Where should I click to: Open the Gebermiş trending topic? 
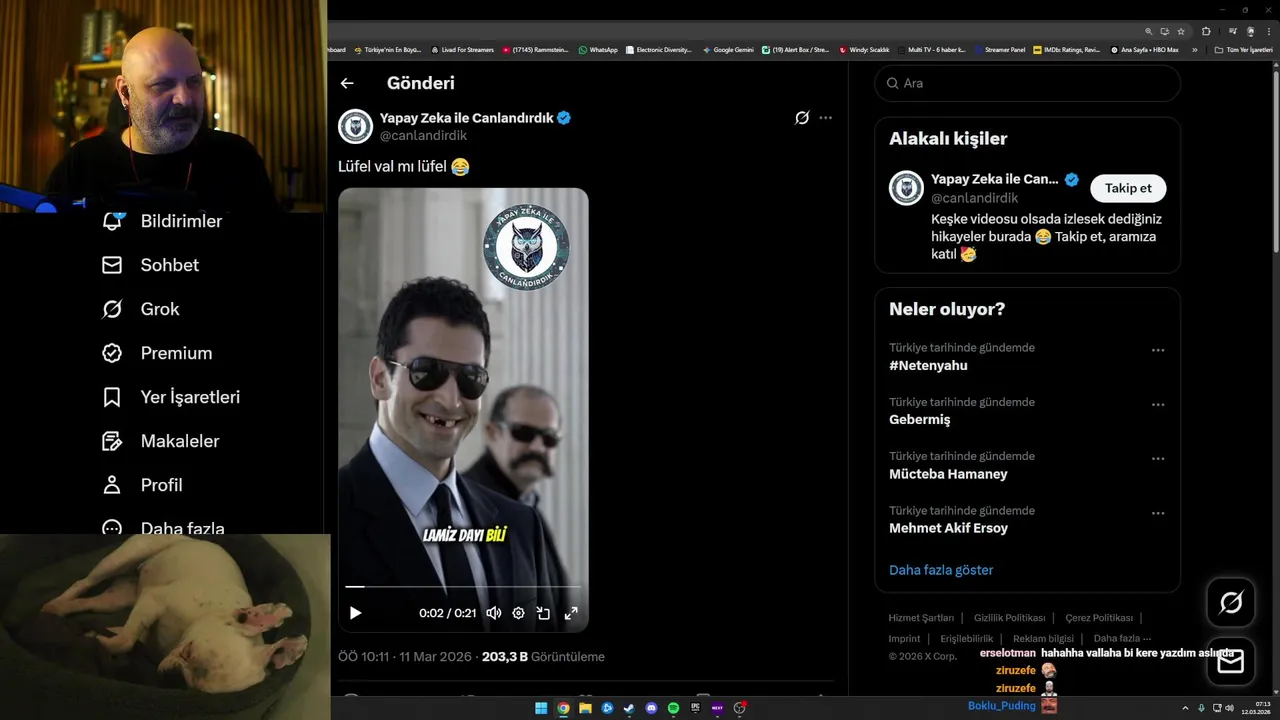click(920, 420)
